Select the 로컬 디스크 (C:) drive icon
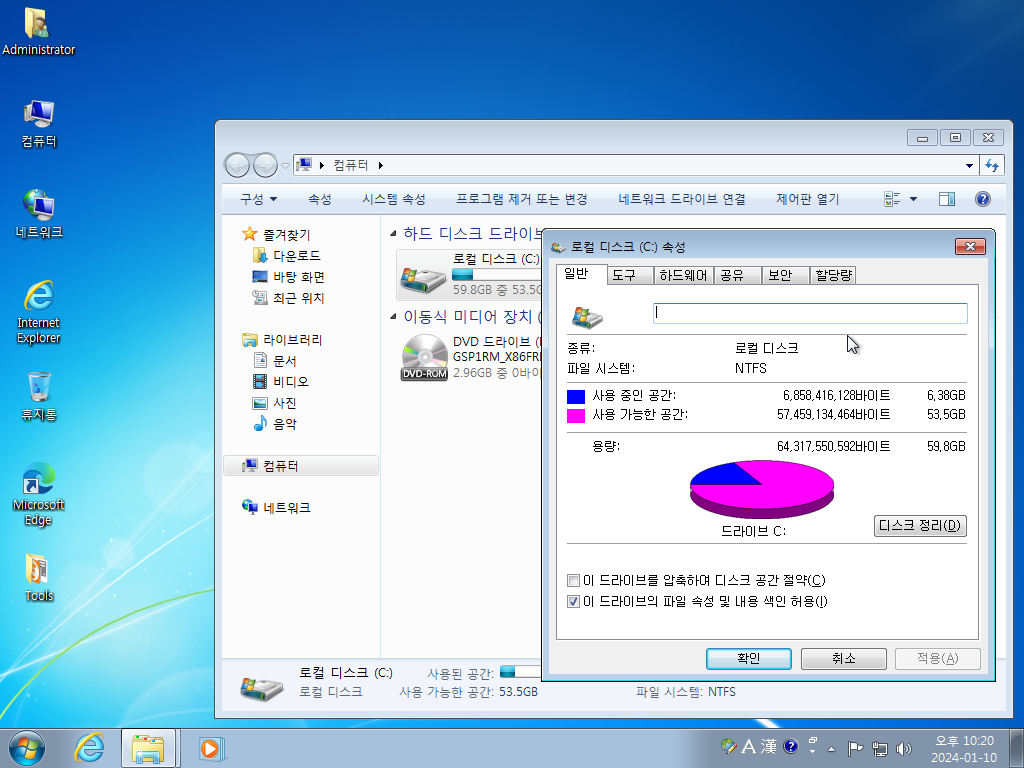 point(423,280)
